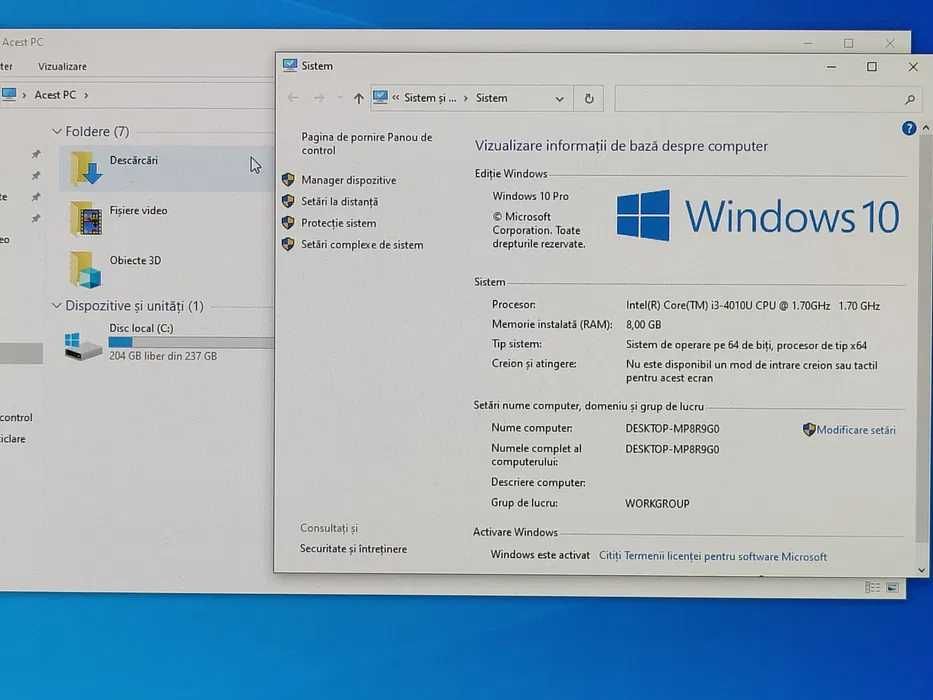The height and width of the screenshot is (700, 933).
Task: Maximize the Sistem window
Action: [x=872, y=67]
